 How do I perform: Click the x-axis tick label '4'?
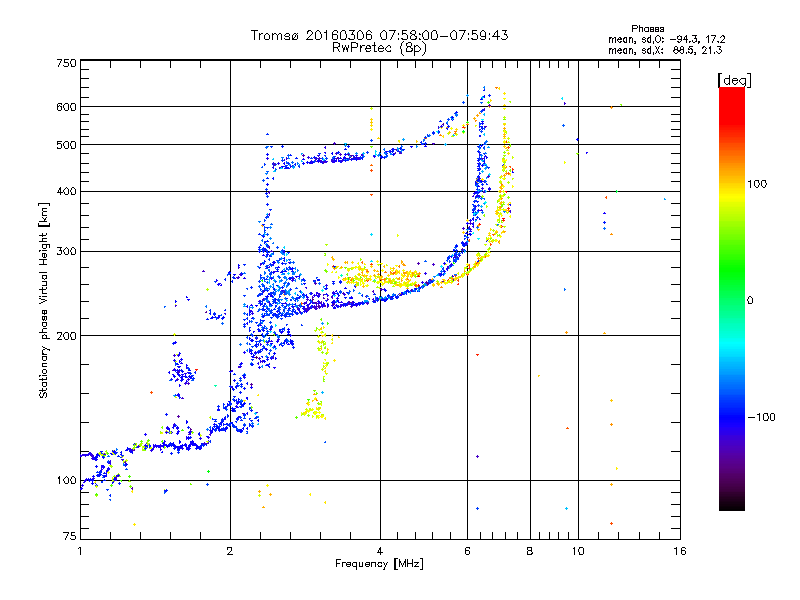click(x=380, y=551)
